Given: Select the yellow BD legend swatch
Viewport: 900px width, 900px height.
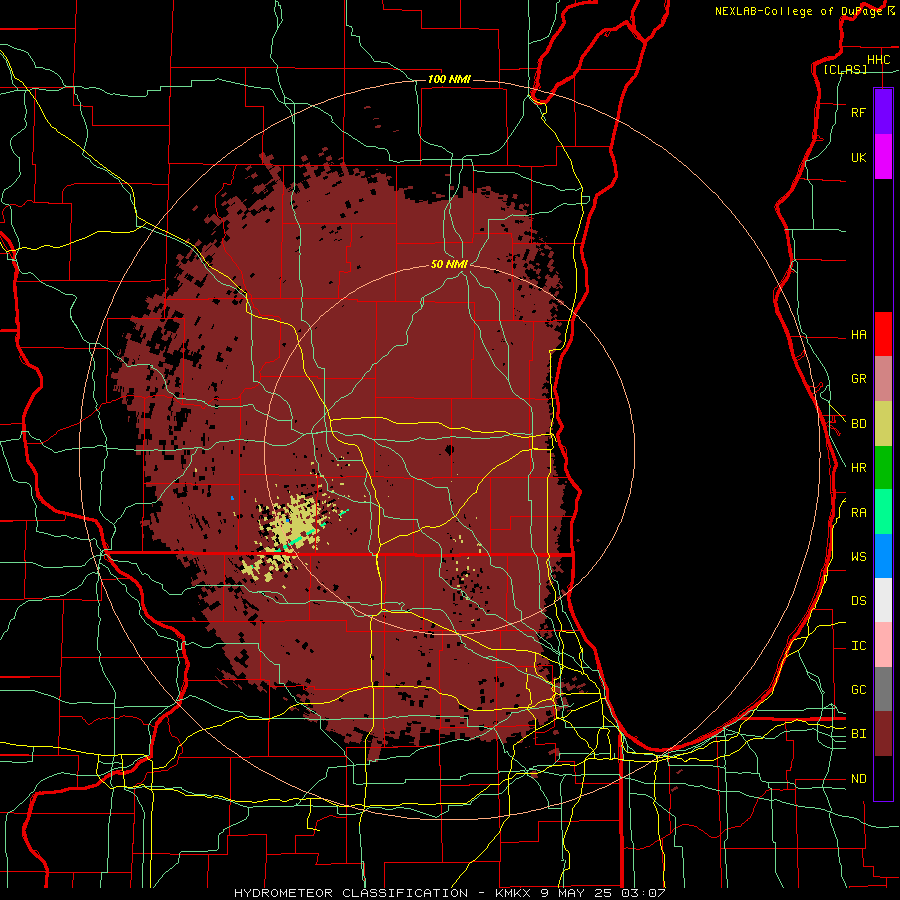Looking at the screenshot, I should (x=883, y=424).
